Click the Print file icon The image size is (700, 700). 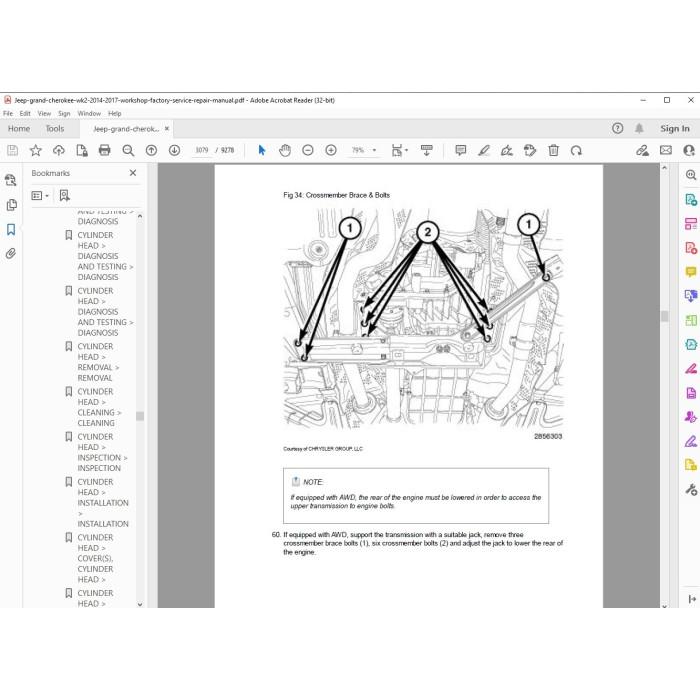click(x=104, y=150)
